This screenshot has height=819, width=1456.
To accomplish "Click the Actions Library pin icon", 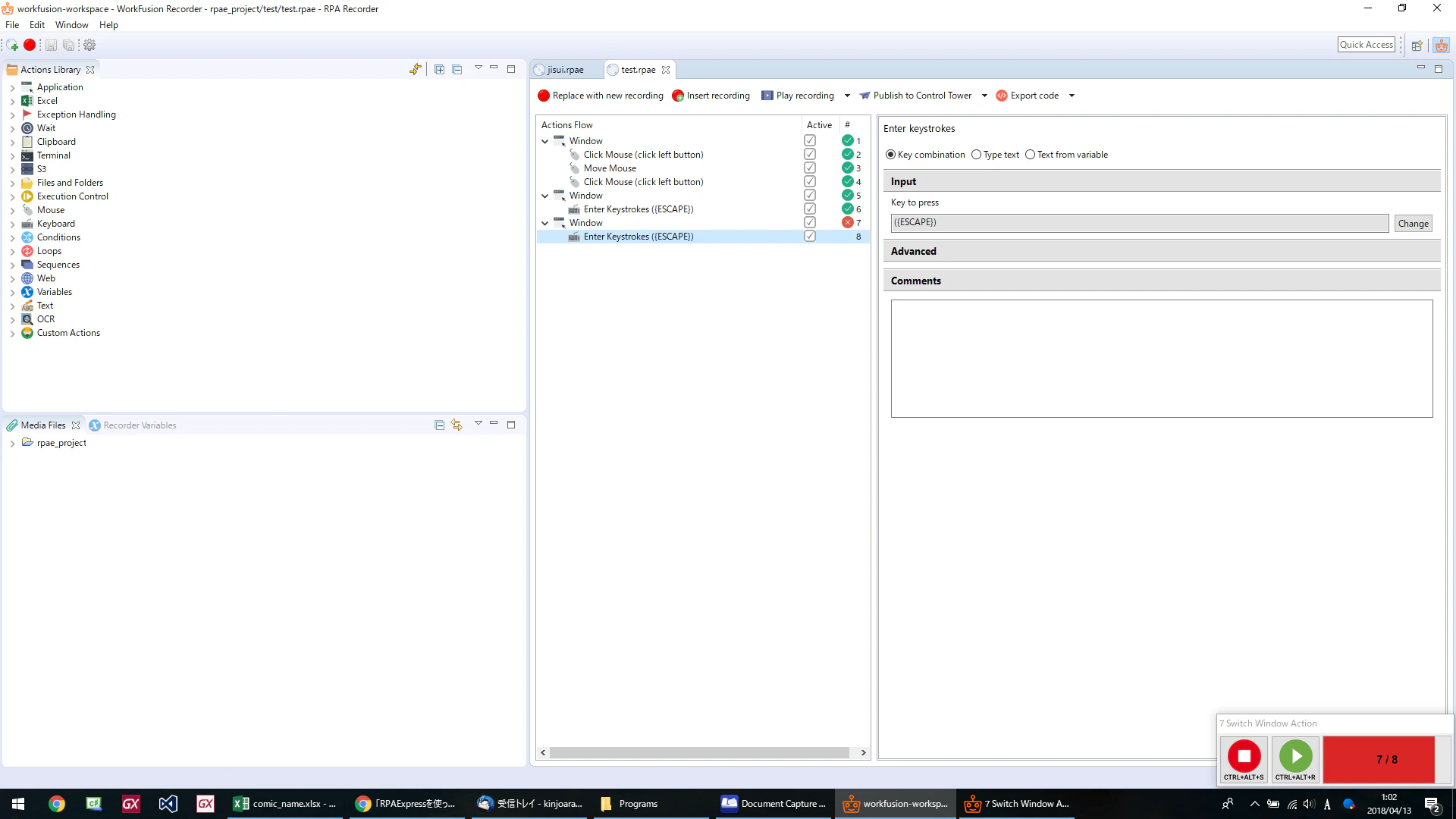I will coord(415,69).
